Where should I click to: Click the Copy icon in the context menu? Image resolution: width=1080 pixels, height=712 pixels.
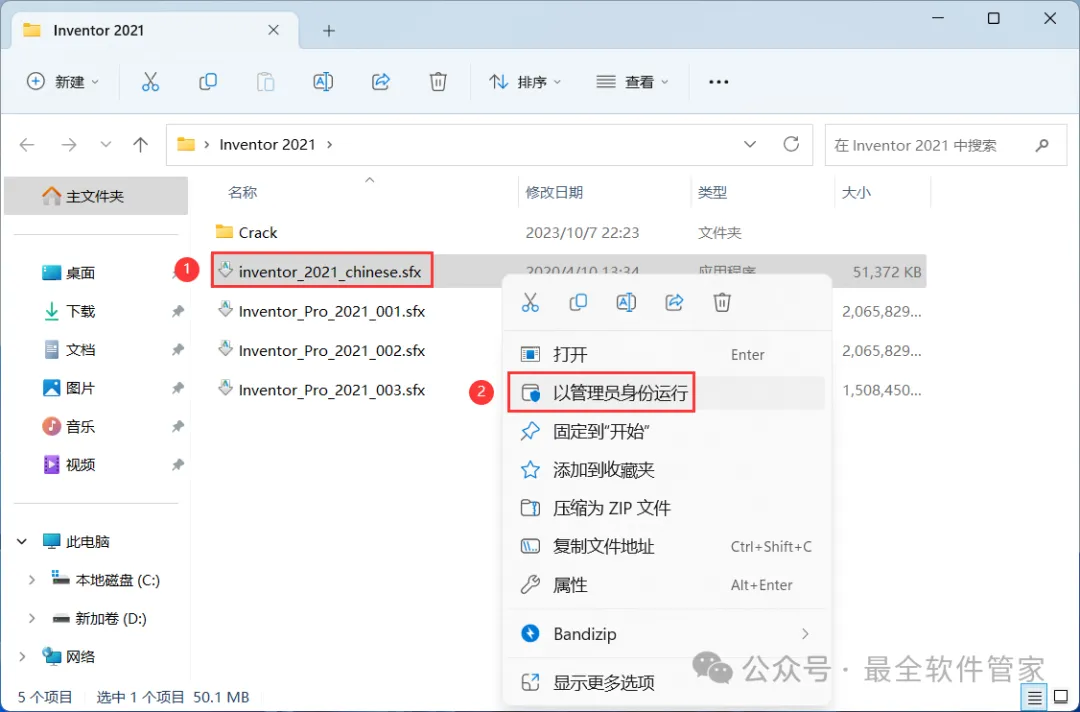pyautogui.click(x=578, y=302)
